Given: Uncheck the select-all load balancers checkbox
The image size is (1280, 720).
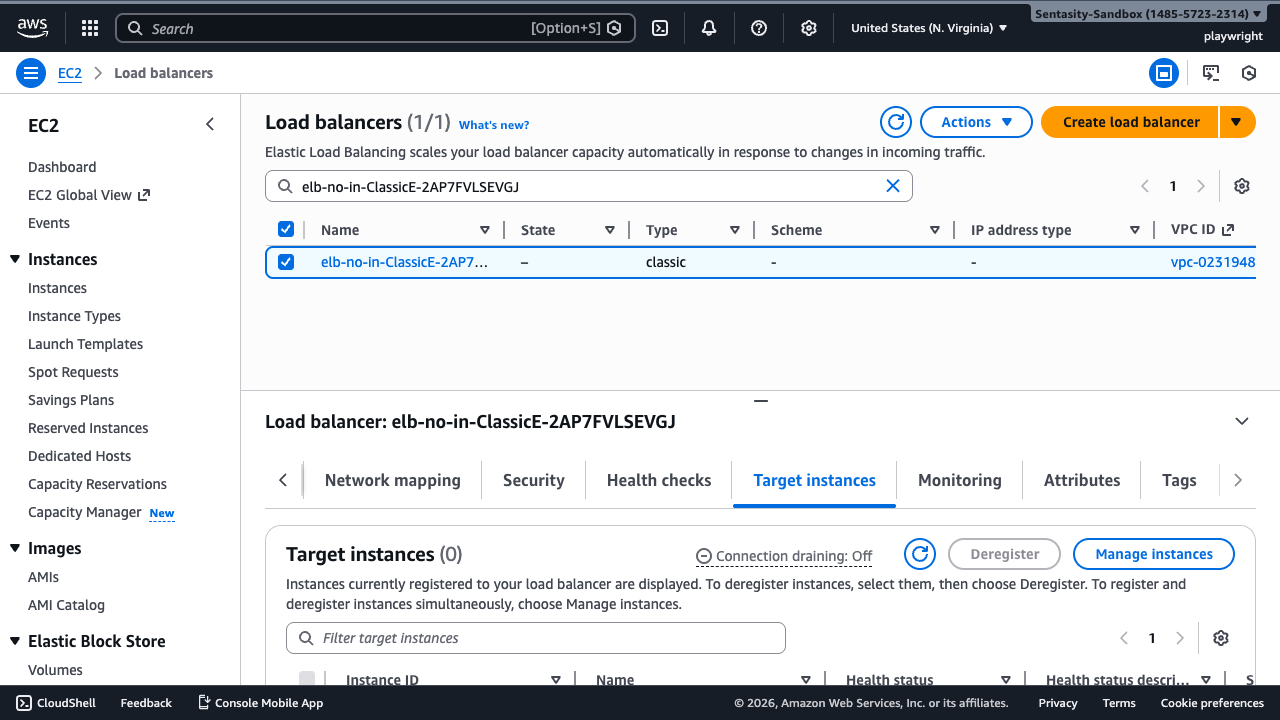Looking at the screenshot, I should 286,230.
